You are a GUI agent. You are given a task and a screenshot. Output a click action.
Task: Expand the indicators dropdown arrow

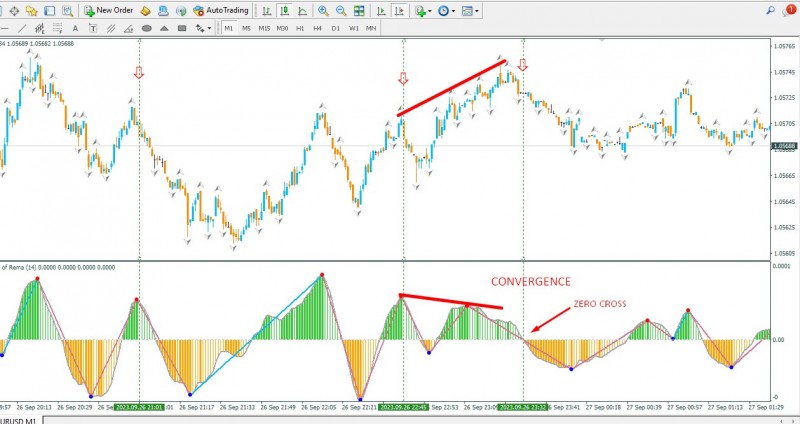(430, 11)
